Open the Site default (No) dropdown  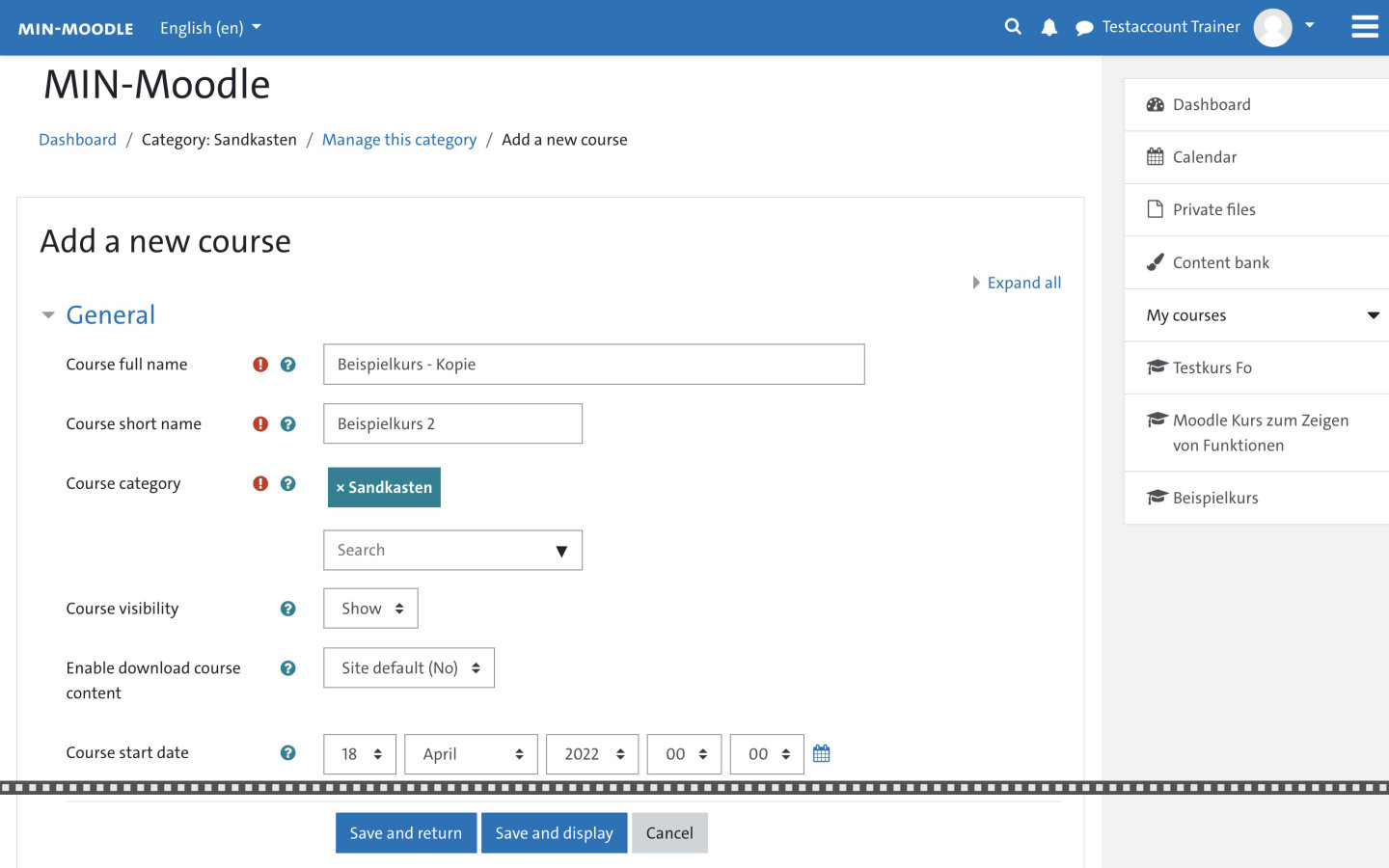[409, 668]
